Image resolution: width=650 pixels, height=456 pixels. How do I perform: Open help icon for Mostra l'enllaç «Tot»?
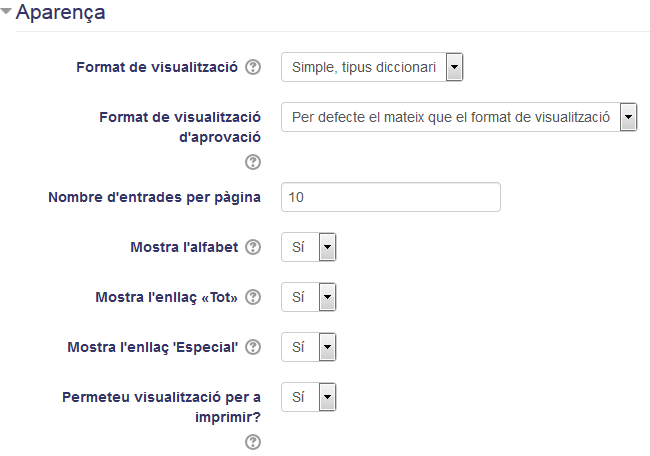tap(253, 297)
